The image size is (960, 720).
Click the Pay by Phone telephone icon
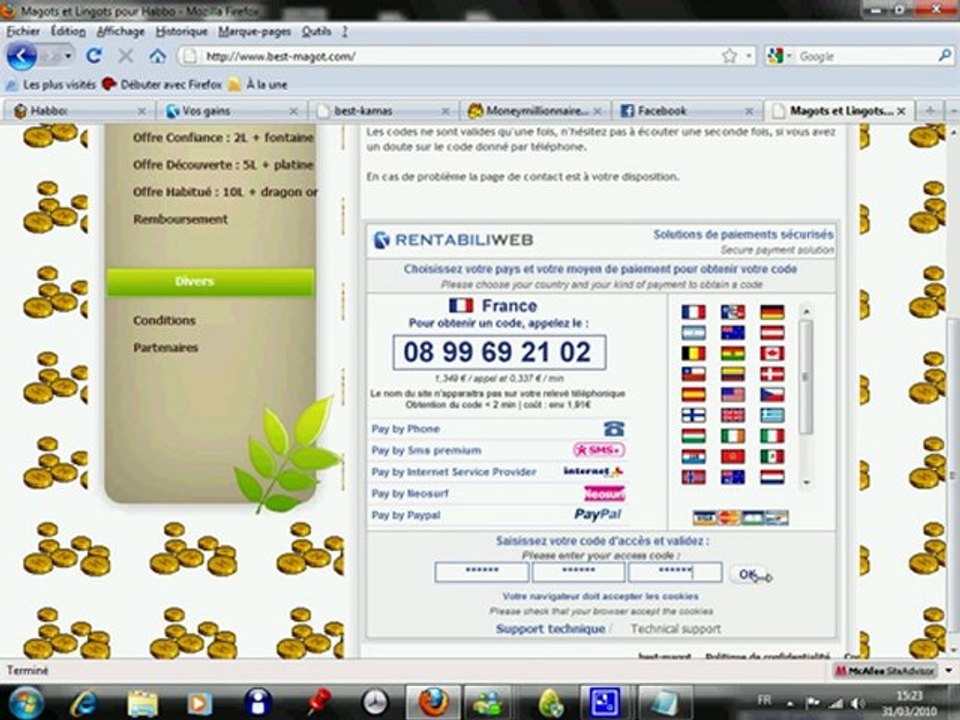614,429
